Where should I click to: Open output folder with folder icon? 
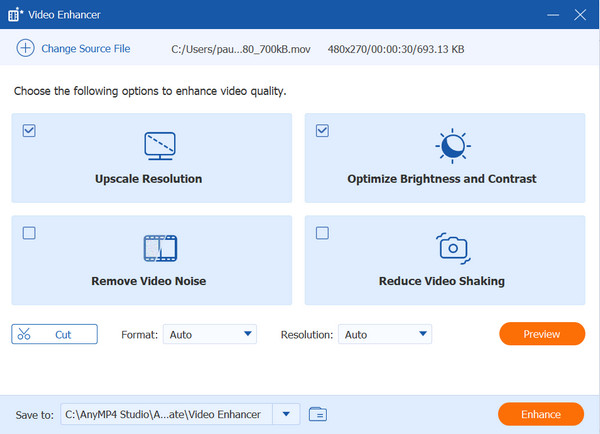tap(318, 414)
